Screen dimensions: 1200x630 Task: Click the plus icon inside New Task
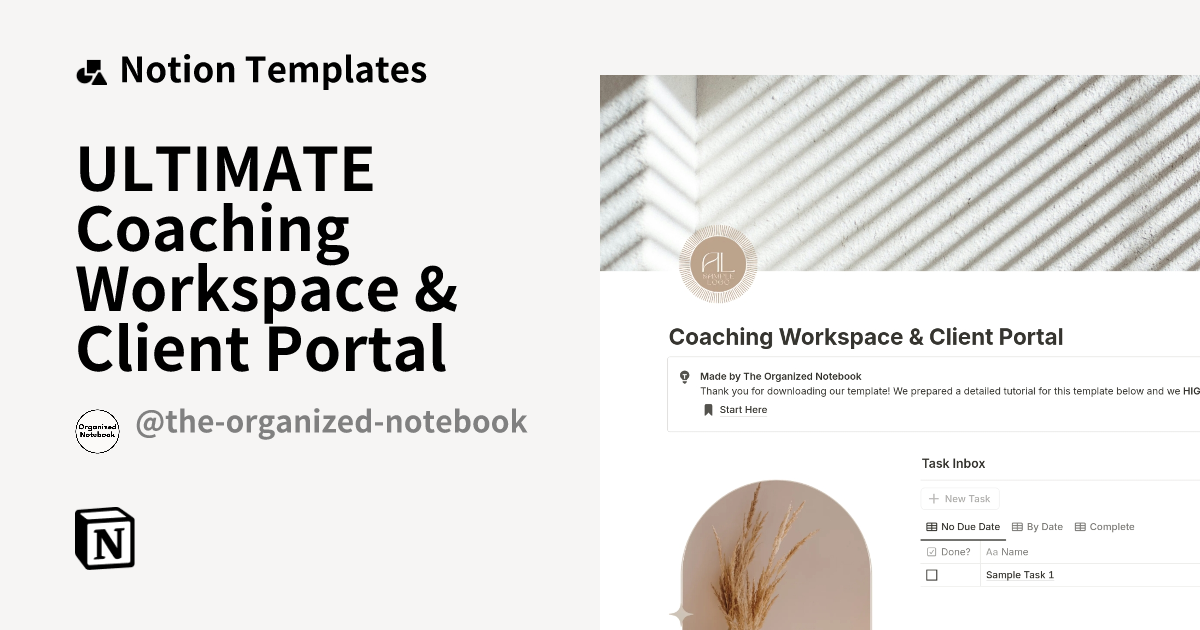pyautogui.click(x=934, y=498)
